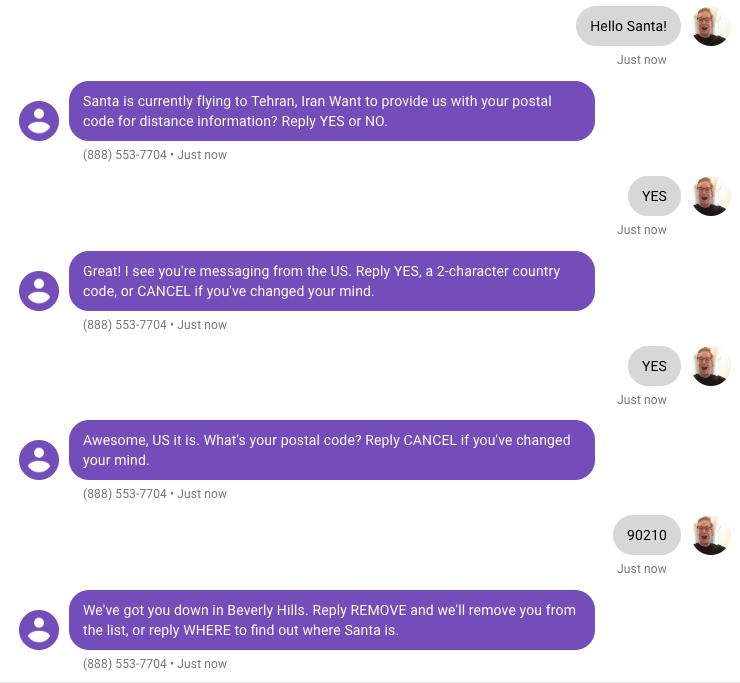
Task: Click the first YES reply bubble
Action: tap(654, 196)
